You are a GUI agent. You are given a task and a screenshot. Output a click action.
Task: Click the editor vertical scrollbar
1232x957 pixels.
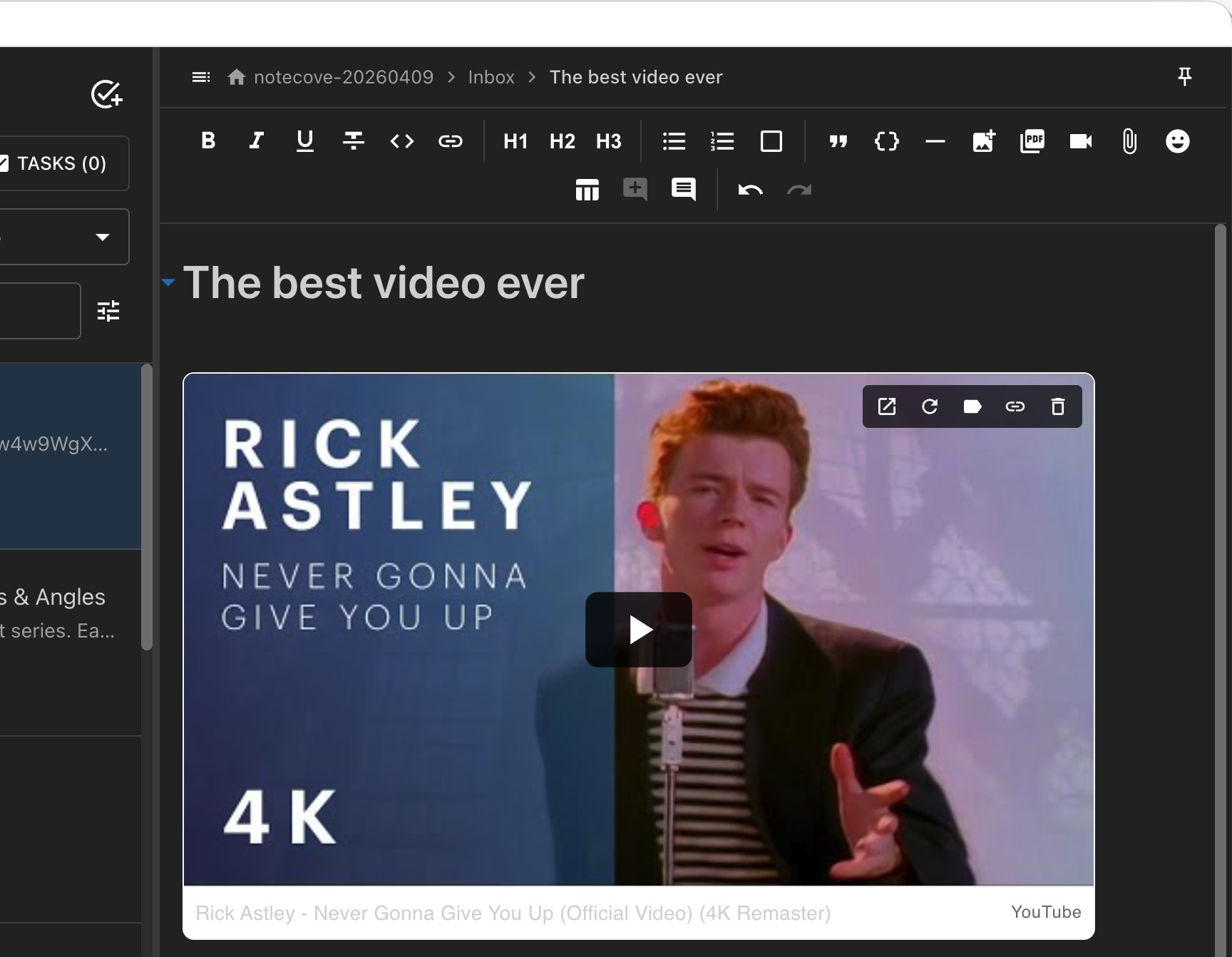(1221, 590)
